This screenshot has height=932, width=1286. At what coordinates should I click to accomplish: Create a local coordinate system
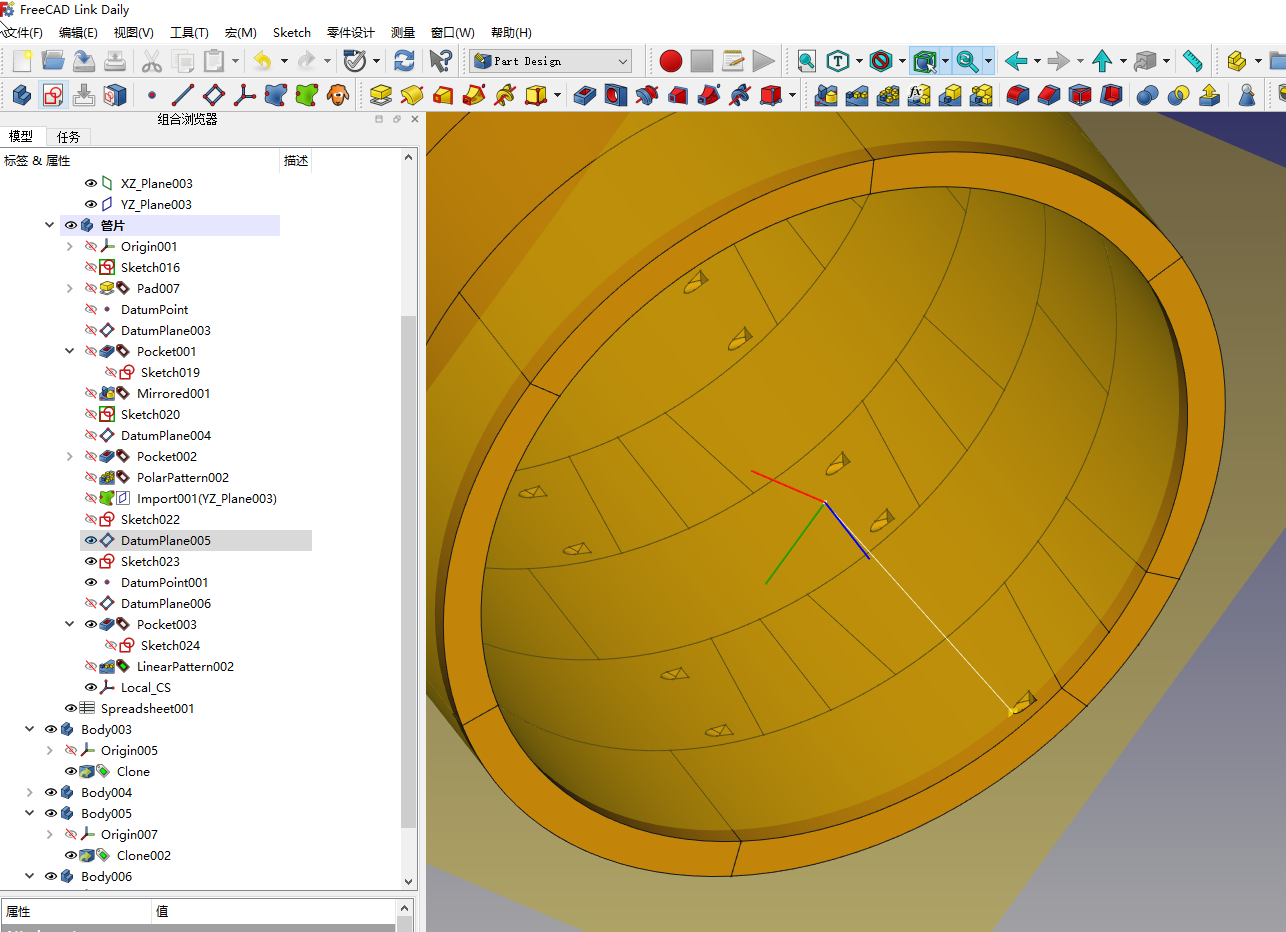pos(245,95)
